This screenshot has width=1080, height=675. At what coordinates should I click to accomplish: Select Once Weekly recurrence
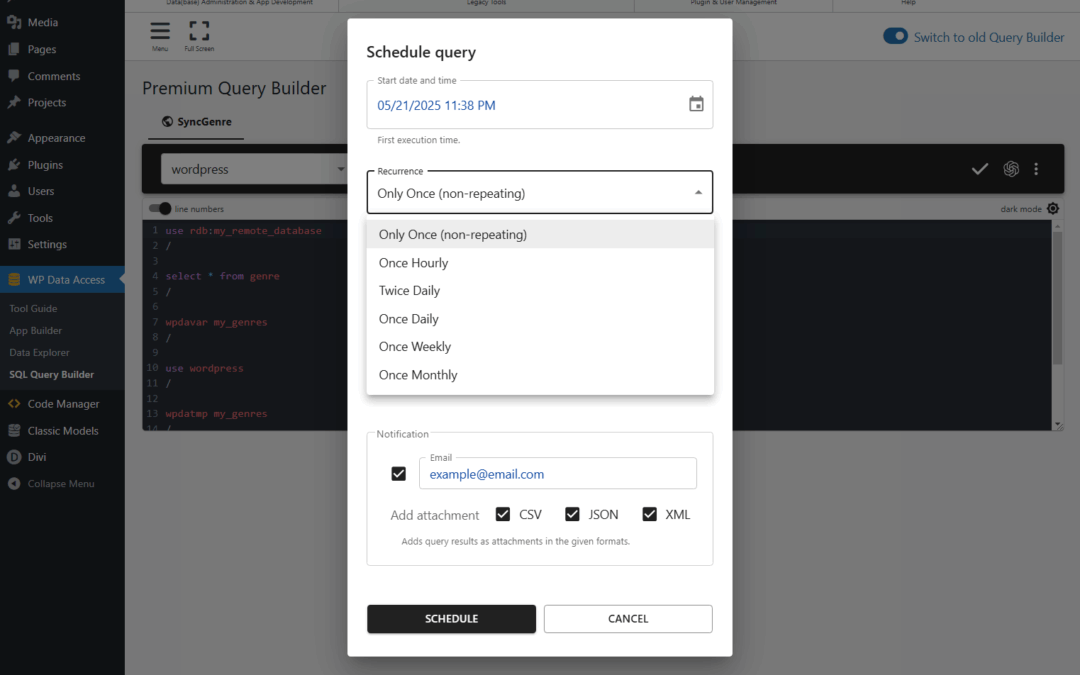(x=540, y=347)
